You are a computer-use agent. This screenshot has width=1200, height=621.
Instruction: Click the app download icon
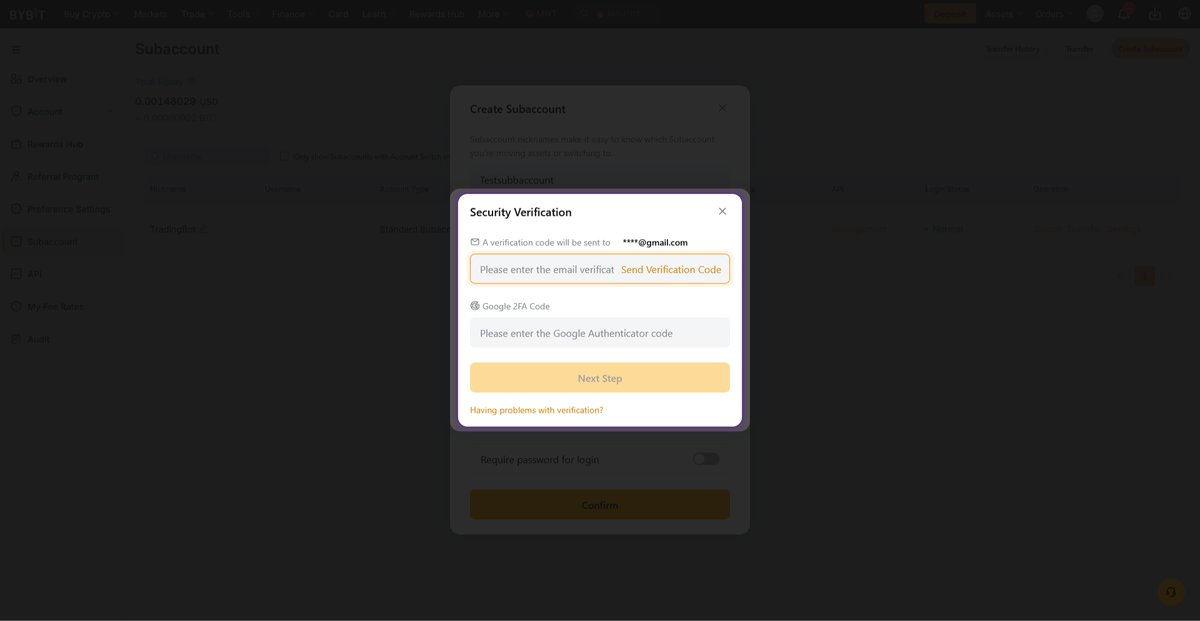[x=1155, y=14]
